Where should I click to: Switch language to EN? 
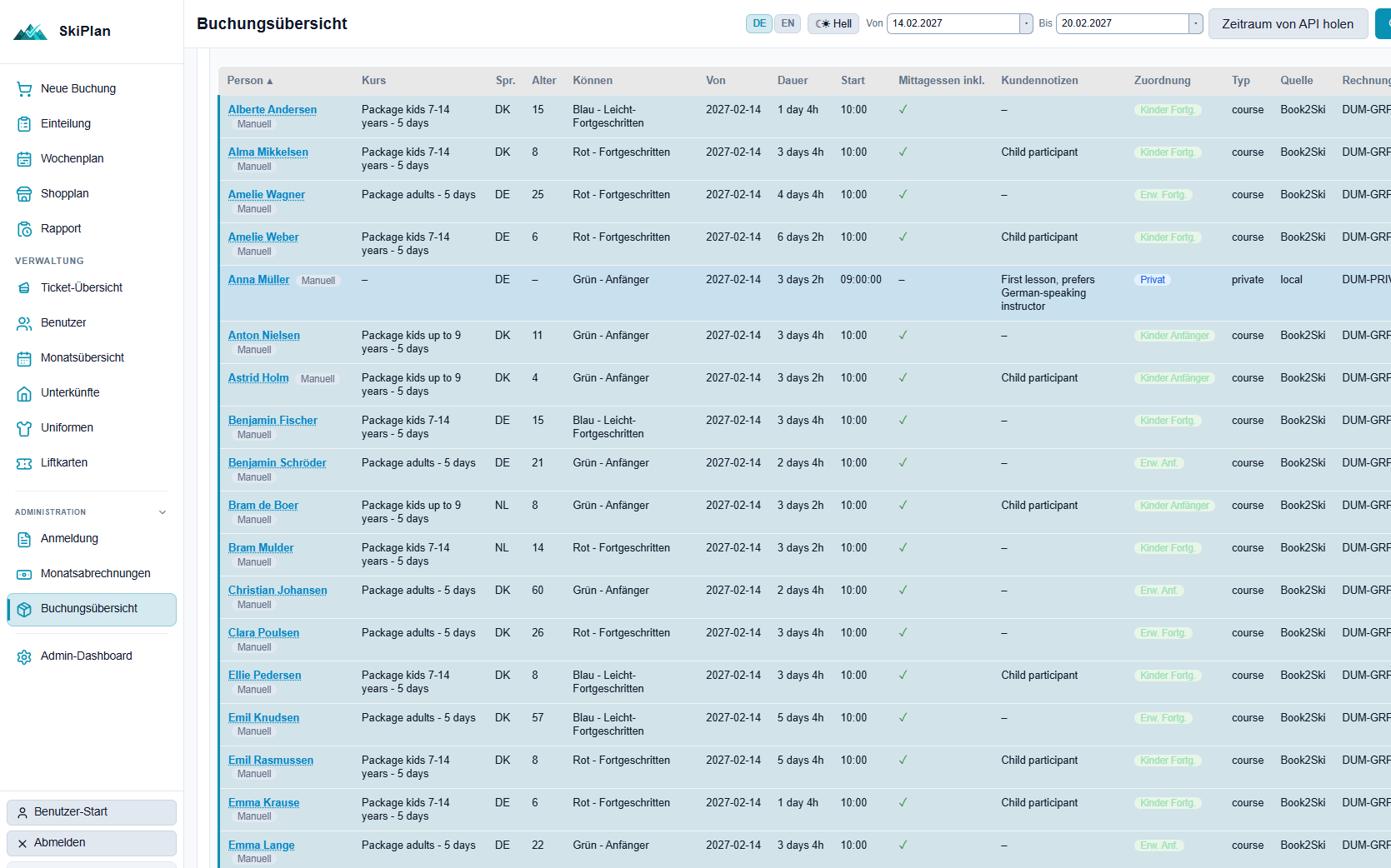(788, 23)
